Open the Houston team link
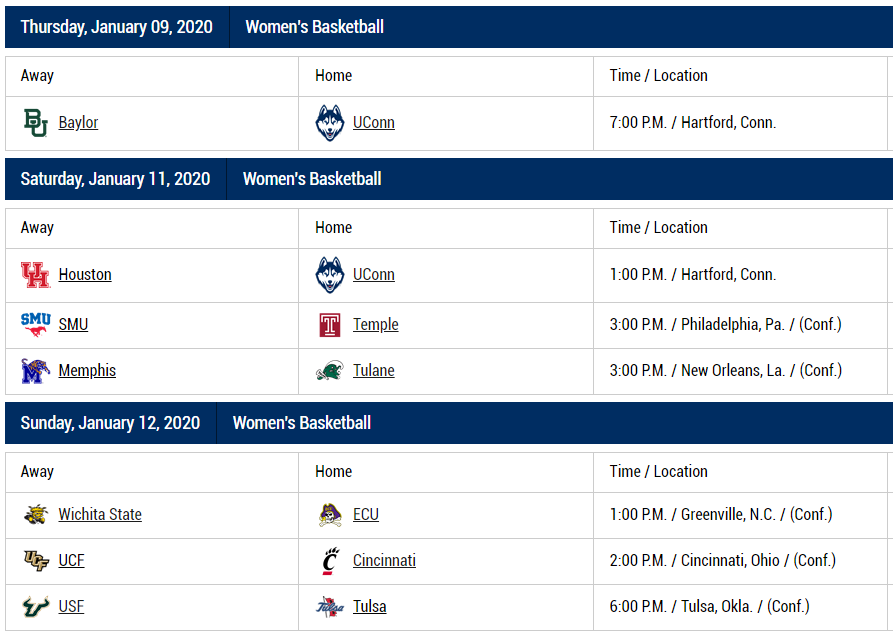Screen dimensions: 893x635 tap(85, 275)
